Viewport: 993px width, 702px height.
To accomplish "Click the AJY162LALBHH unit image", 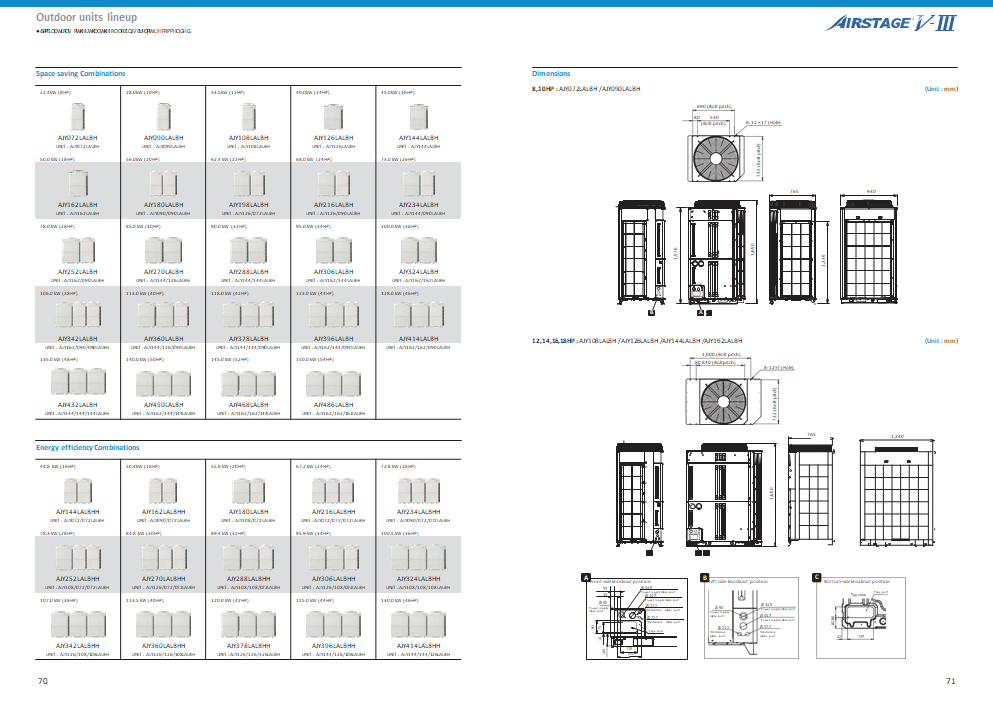I will [x=163, y=491].
